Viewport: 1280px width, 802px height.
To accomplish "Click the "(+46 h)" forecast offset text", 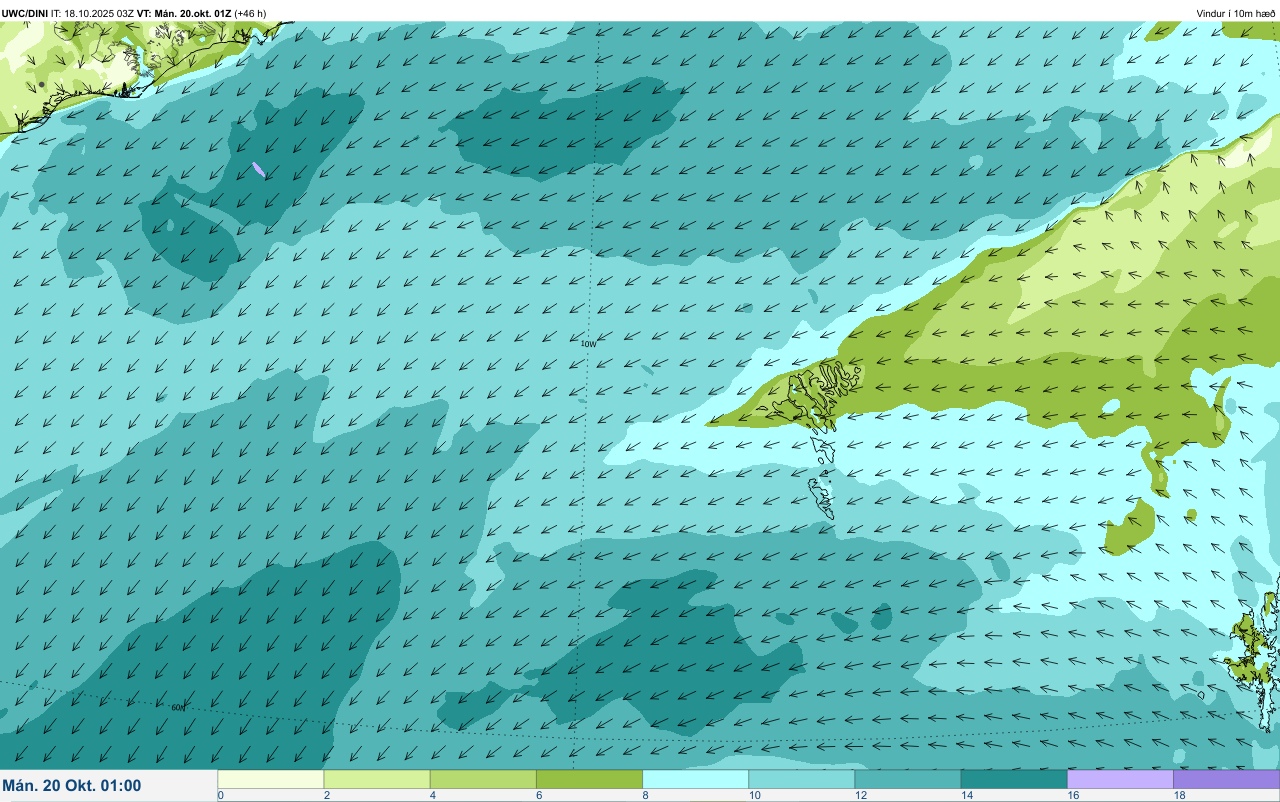I will click(x=250, y=13).
